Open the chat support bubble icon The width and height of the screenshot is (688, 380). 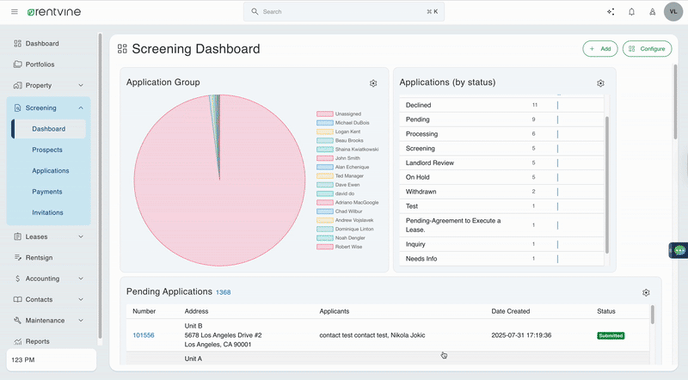pos(679,251)
